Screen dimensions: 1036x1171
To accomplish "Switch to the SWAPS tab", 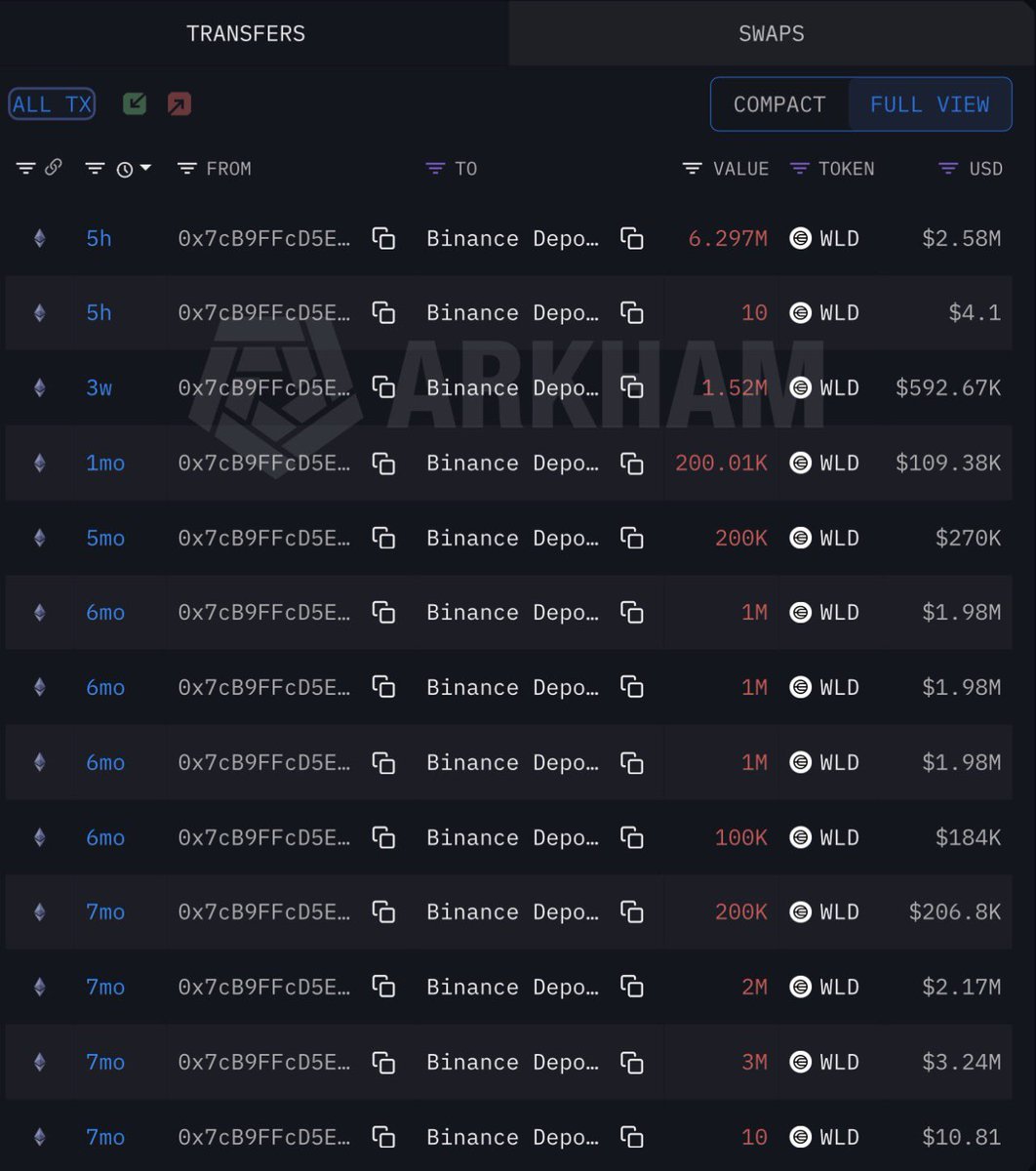I will 771,33.
